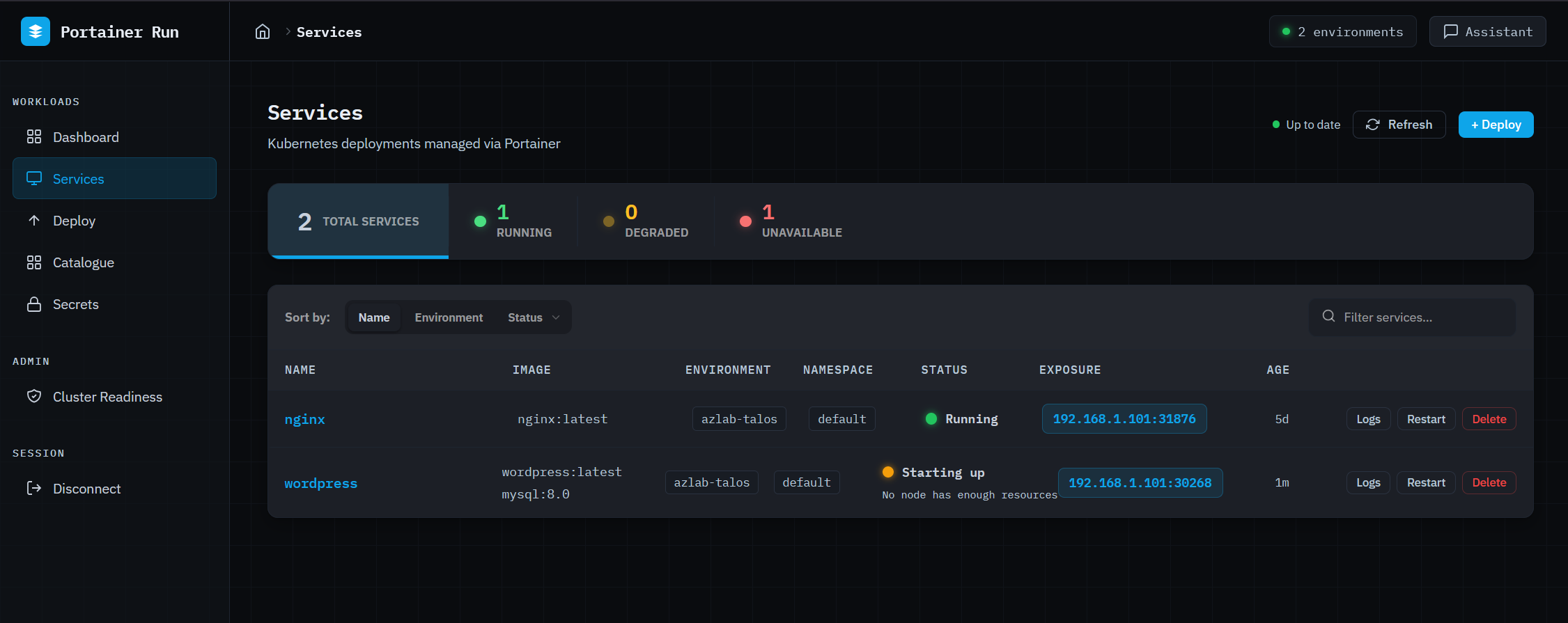The width and height of the screenshot is (1568, 623).
Task: Click 'No node has enough resources' message
Action: (970, 495)
